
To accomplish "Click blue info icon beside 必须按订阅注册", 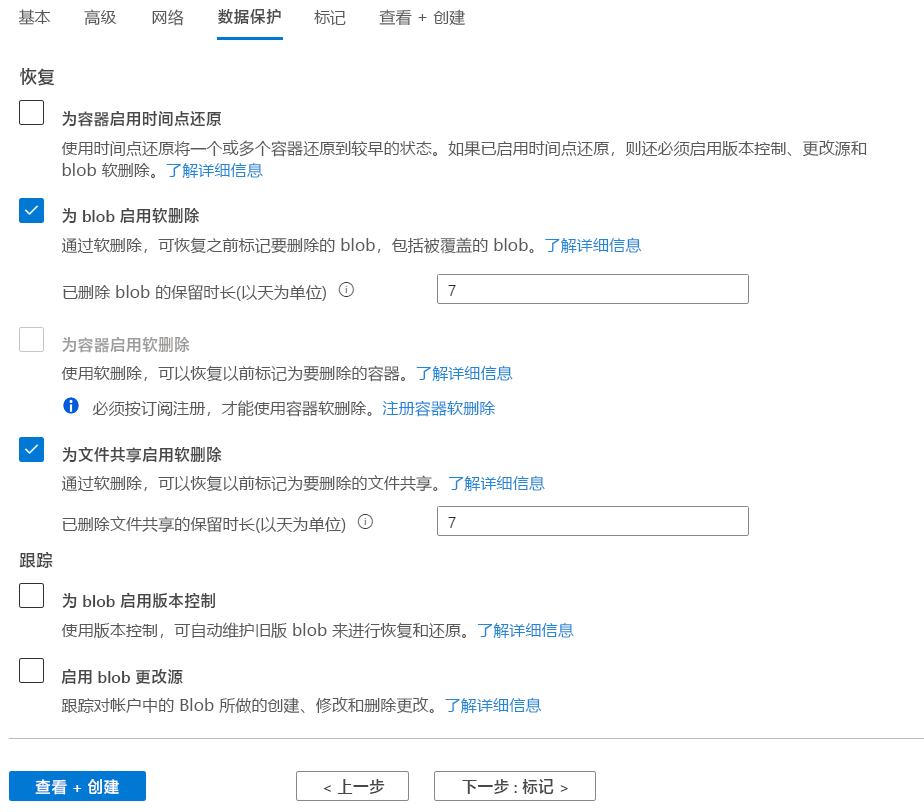I will [71, 405].
